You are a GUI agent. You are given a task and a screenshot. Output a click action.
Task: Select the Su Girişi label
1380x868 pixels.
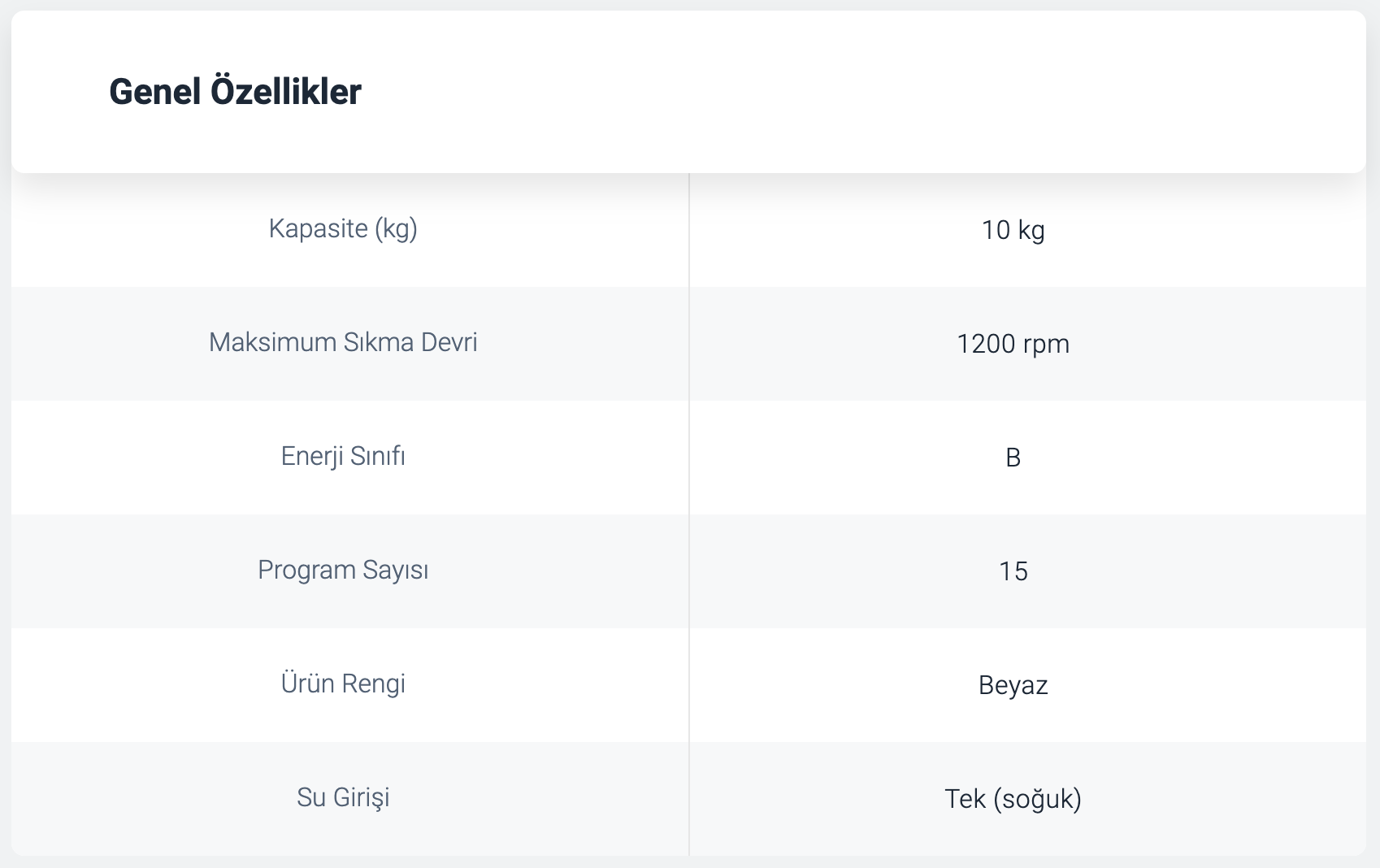(343, 797)
